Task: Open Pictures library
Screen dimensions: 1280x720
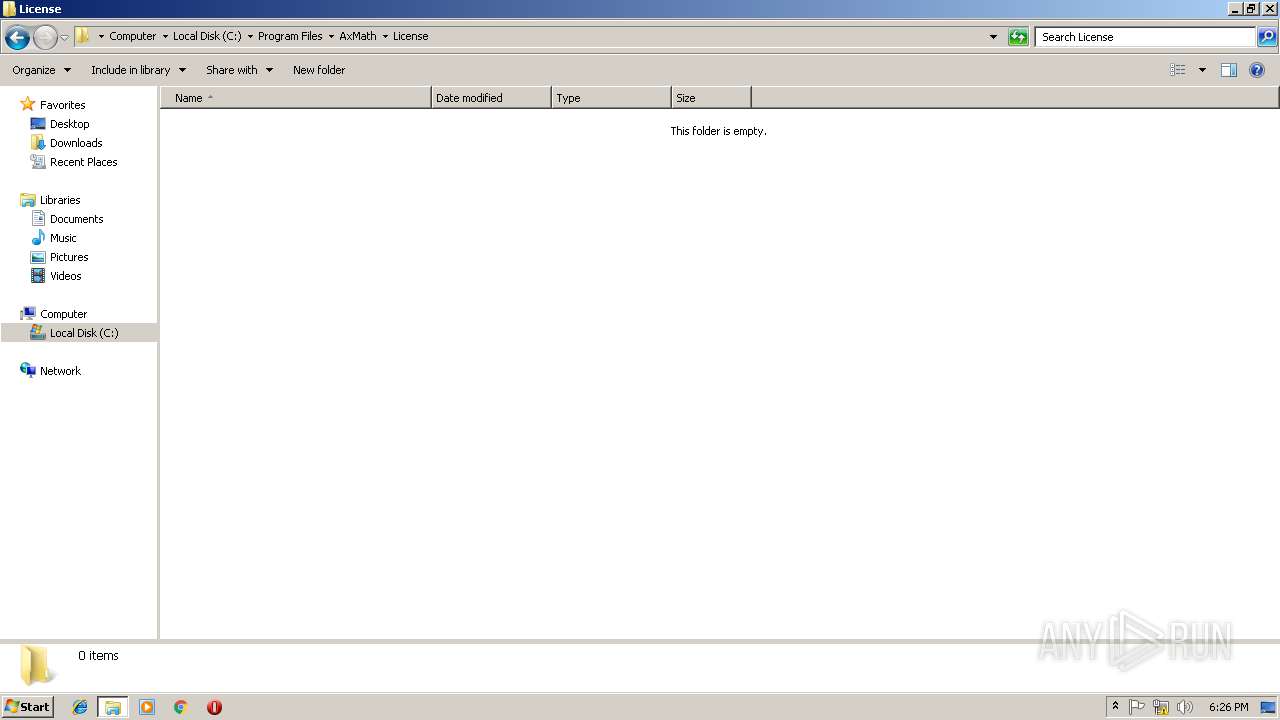Action: pos(69,257)
